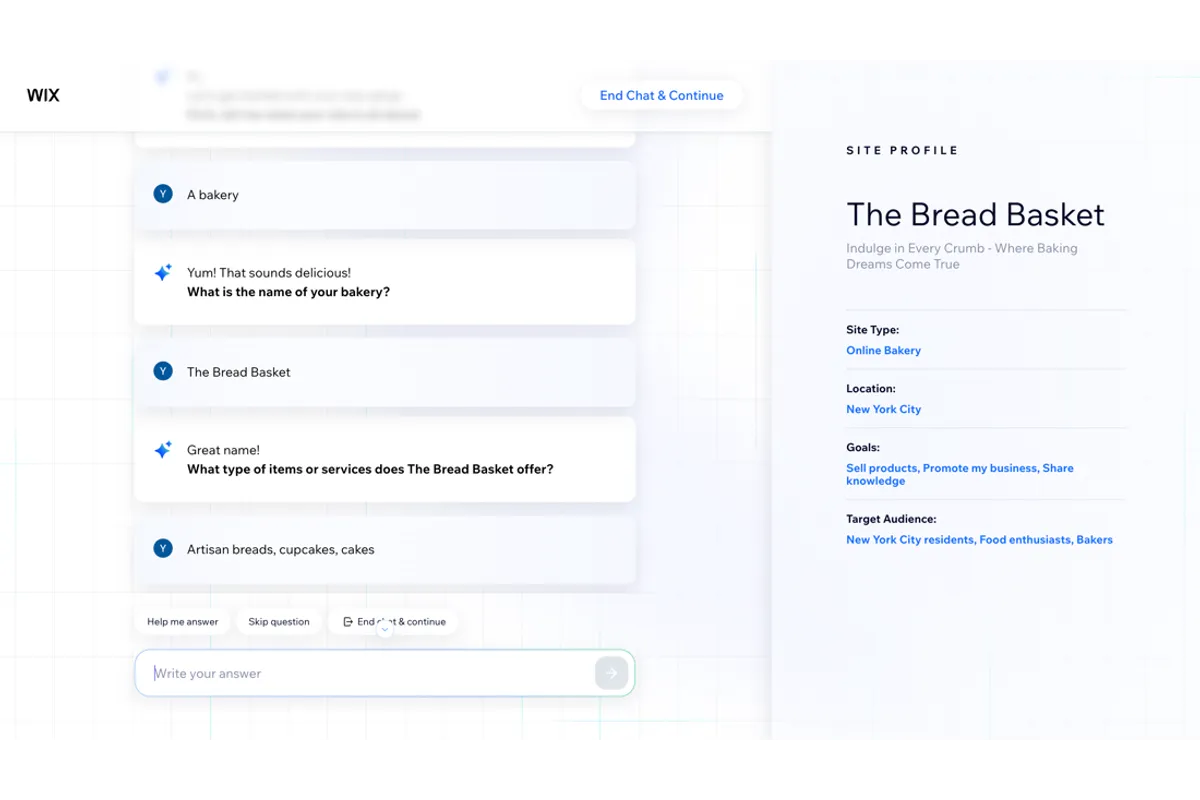
Task: Click the question "What type of items or services"
Action: click(x=370, y=470)
